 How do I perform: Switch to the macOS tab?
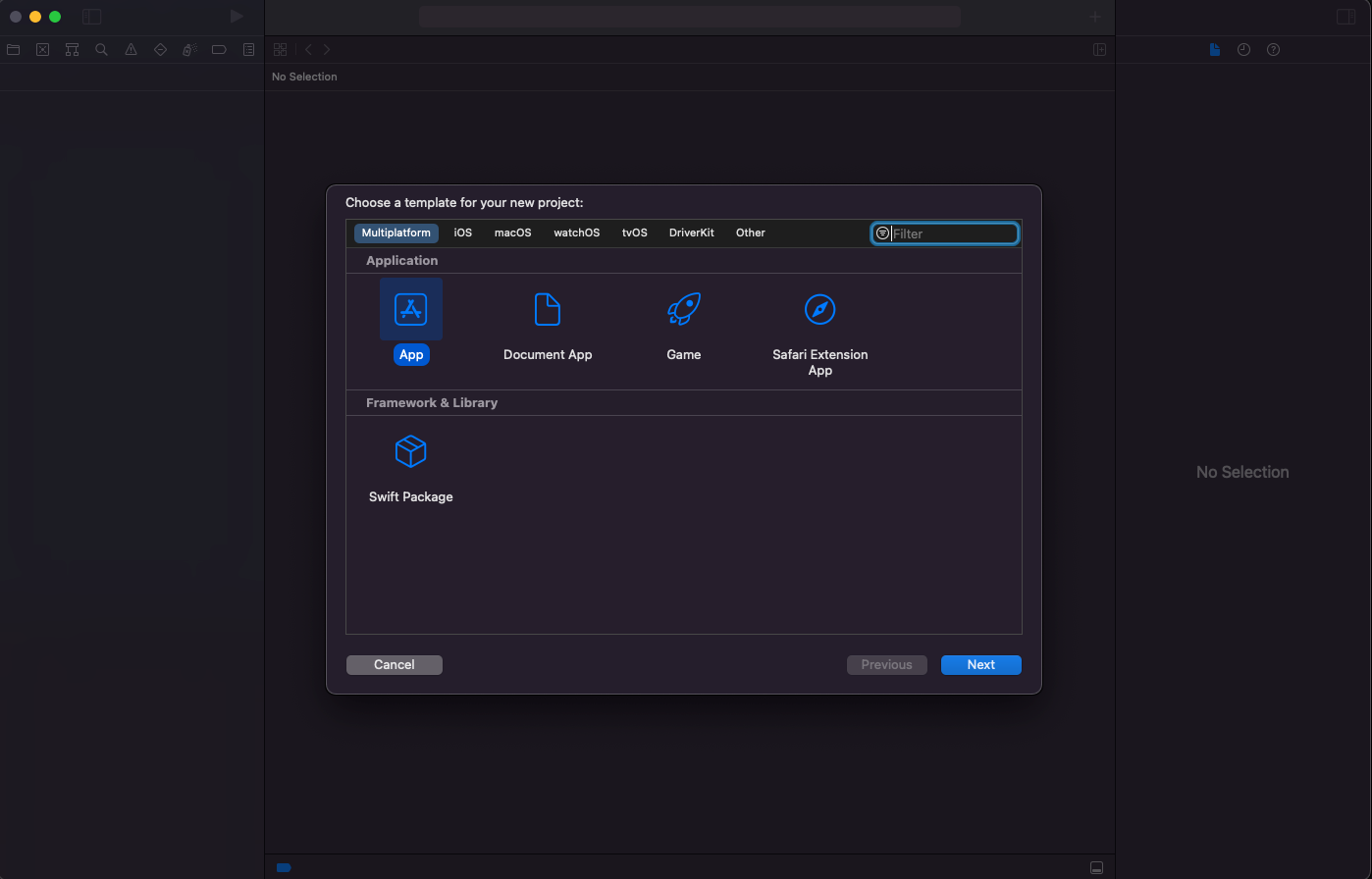(x=512, y=233)
